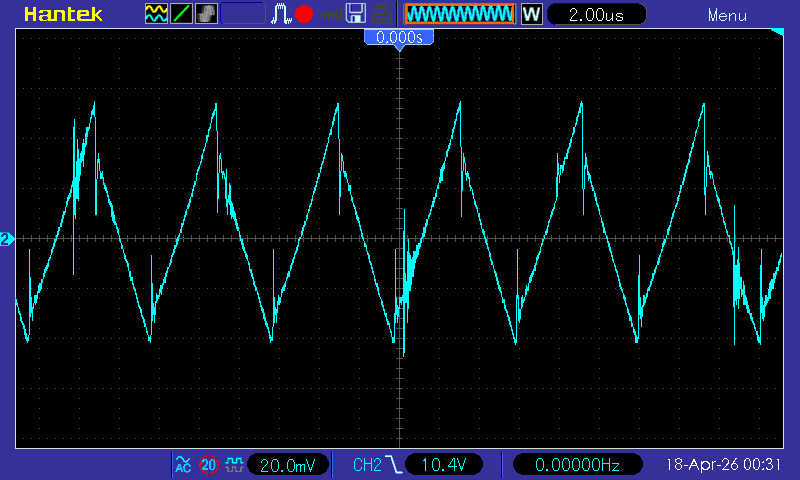
Task: Open the Menu at top right
Action: pos(727,15)
